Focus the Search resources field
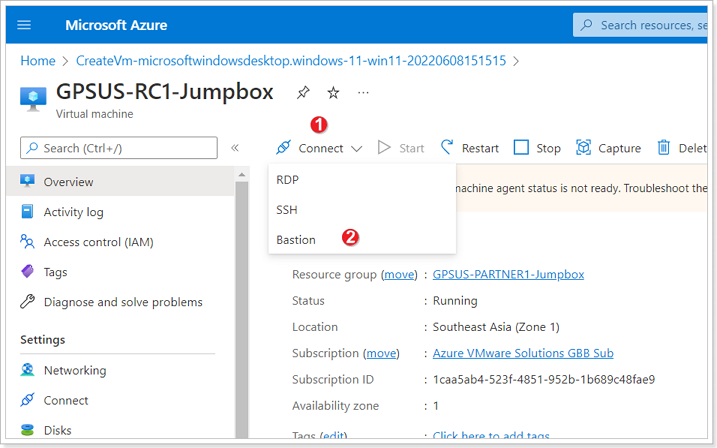 640,25
